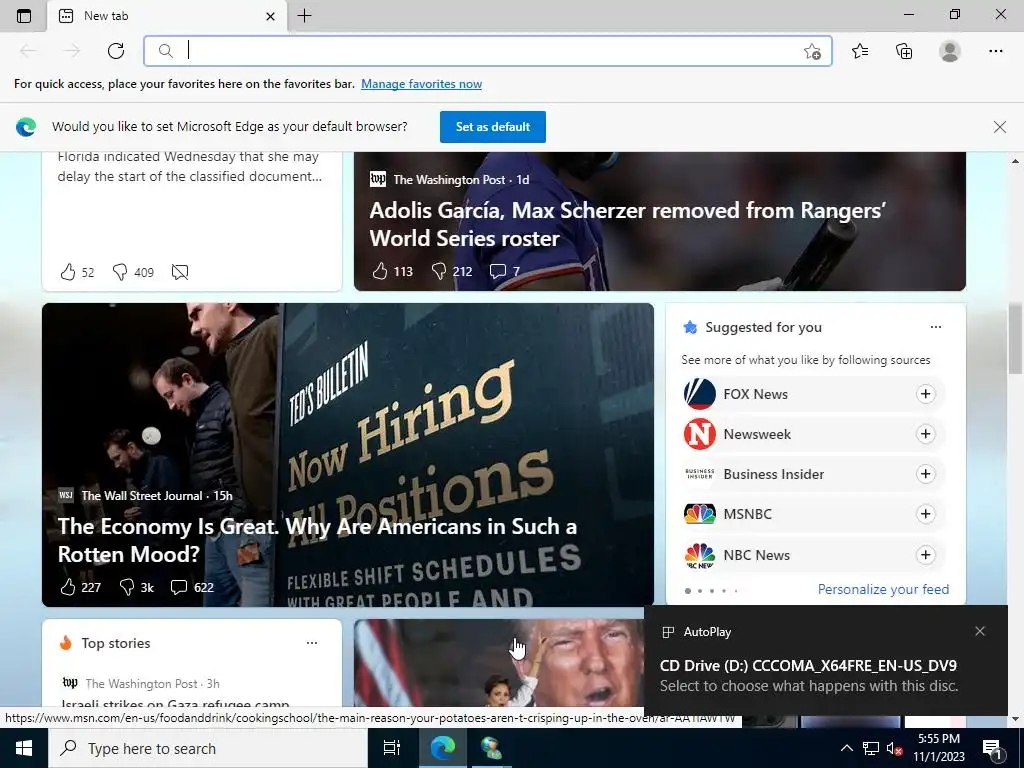This screenshot has width=1024, height=768.
Task: Go forward using the forward arrow
Action: pyautogui.click(x=72, y=51)
